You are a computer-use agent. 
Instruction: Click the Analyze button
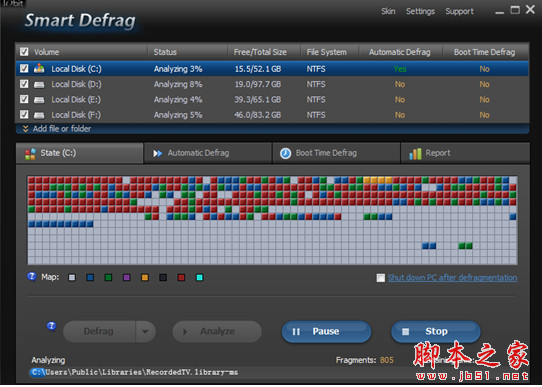click(217, 331)
